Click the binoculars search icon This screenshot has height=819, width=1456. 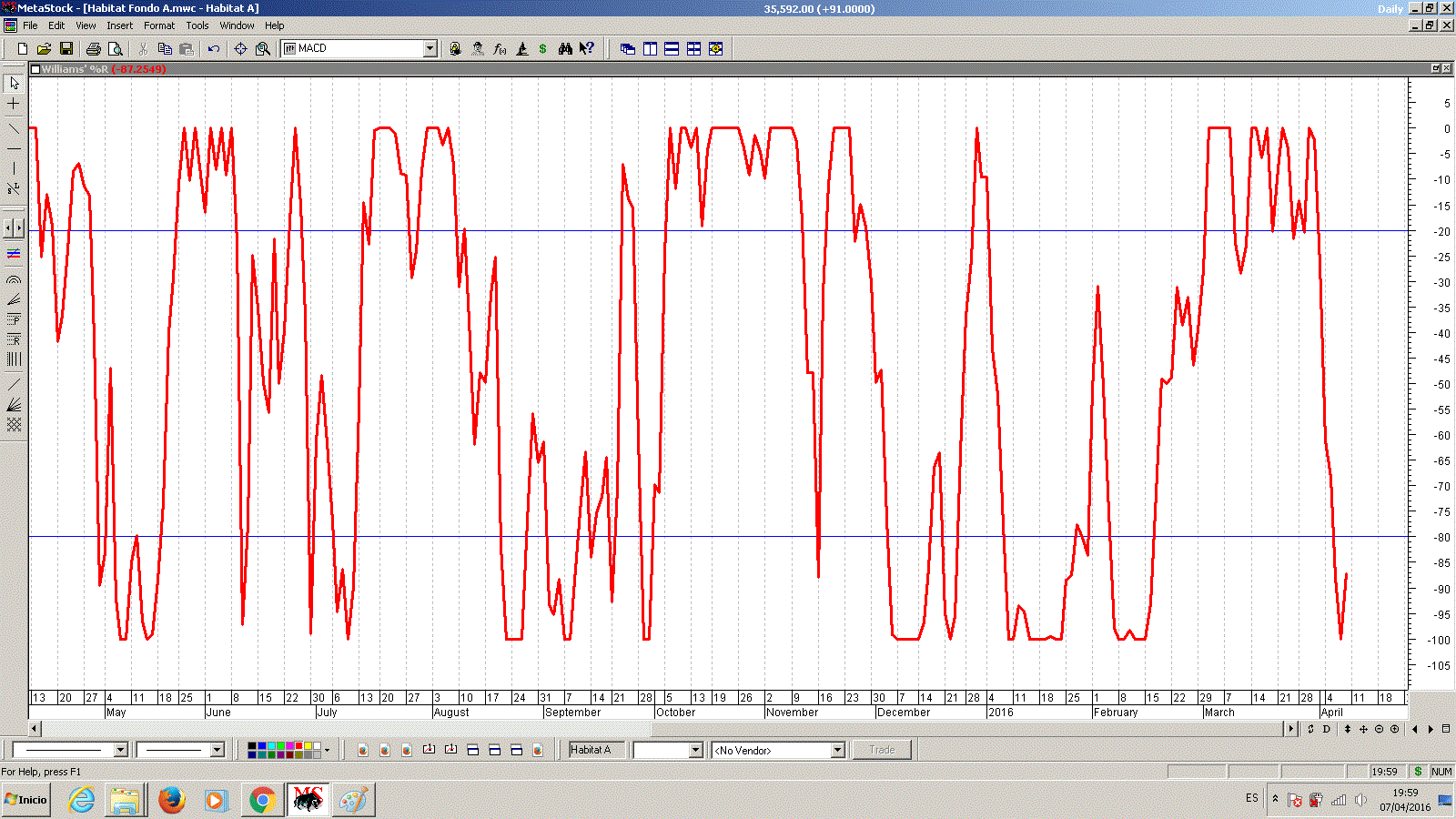565,49
